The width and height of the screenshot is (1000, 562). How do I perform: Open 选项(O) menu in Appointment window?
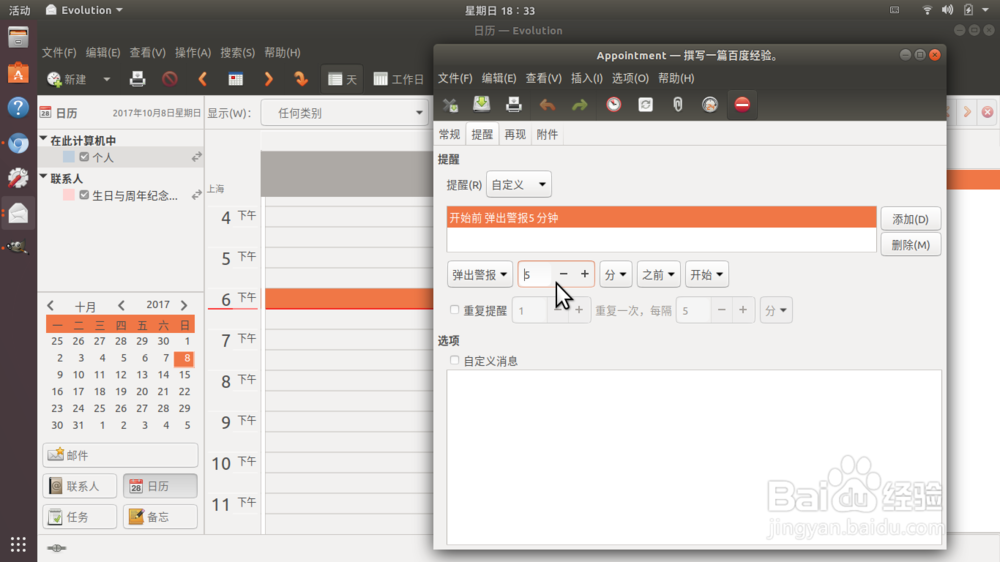pos(630,78)
